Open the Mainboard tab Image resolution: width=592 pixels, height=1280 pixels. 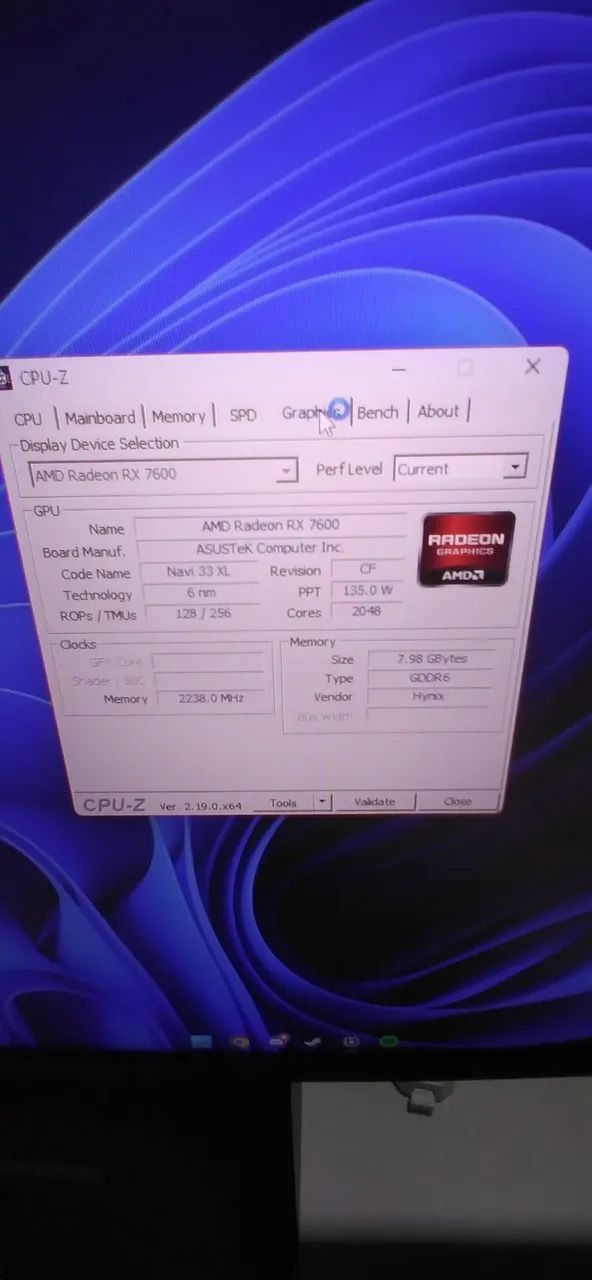pos(100,418)
